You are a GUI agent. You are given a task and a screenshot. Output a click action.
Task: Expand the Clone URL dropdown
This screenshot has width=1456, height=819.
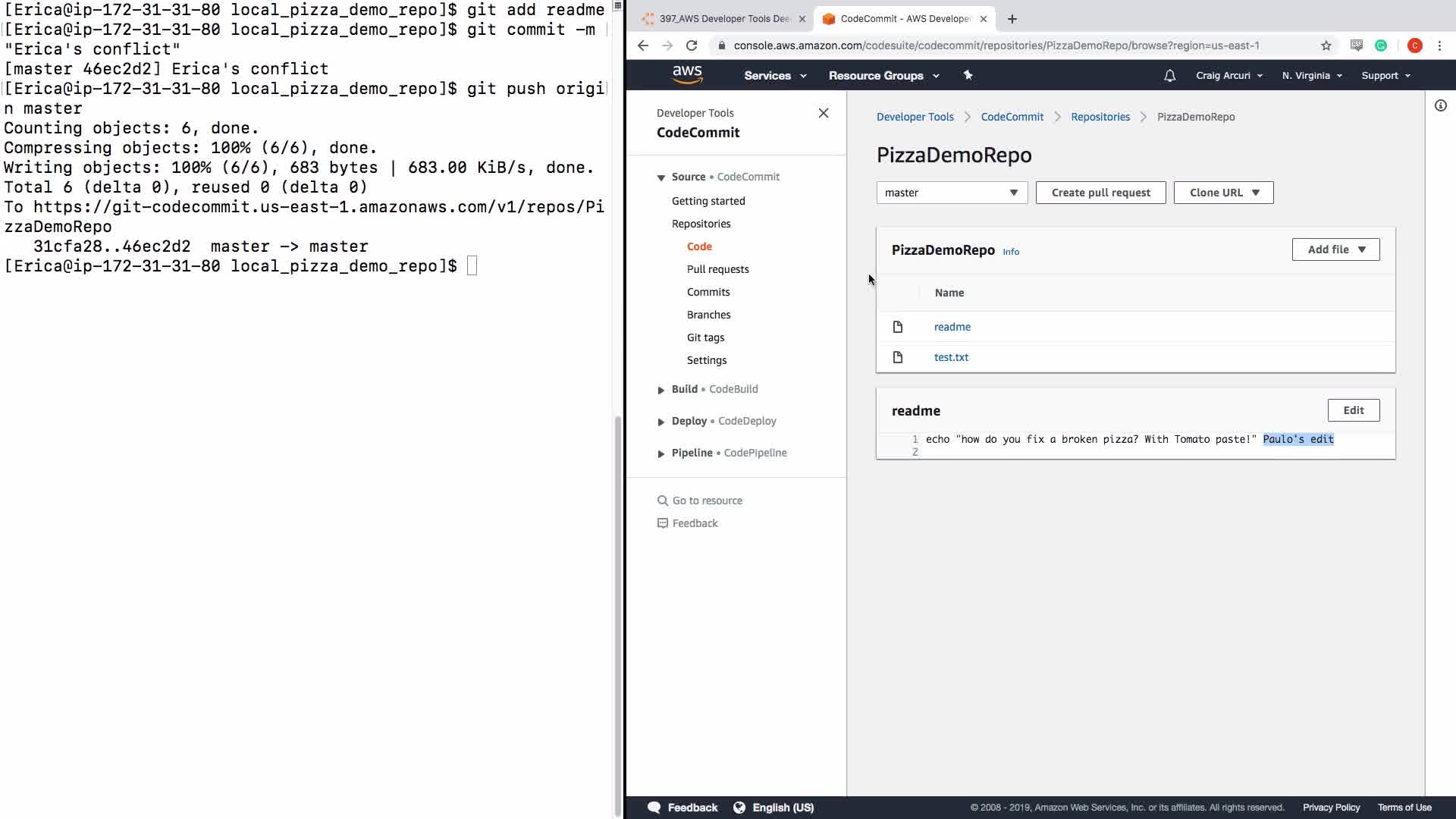coord(1223,193)
